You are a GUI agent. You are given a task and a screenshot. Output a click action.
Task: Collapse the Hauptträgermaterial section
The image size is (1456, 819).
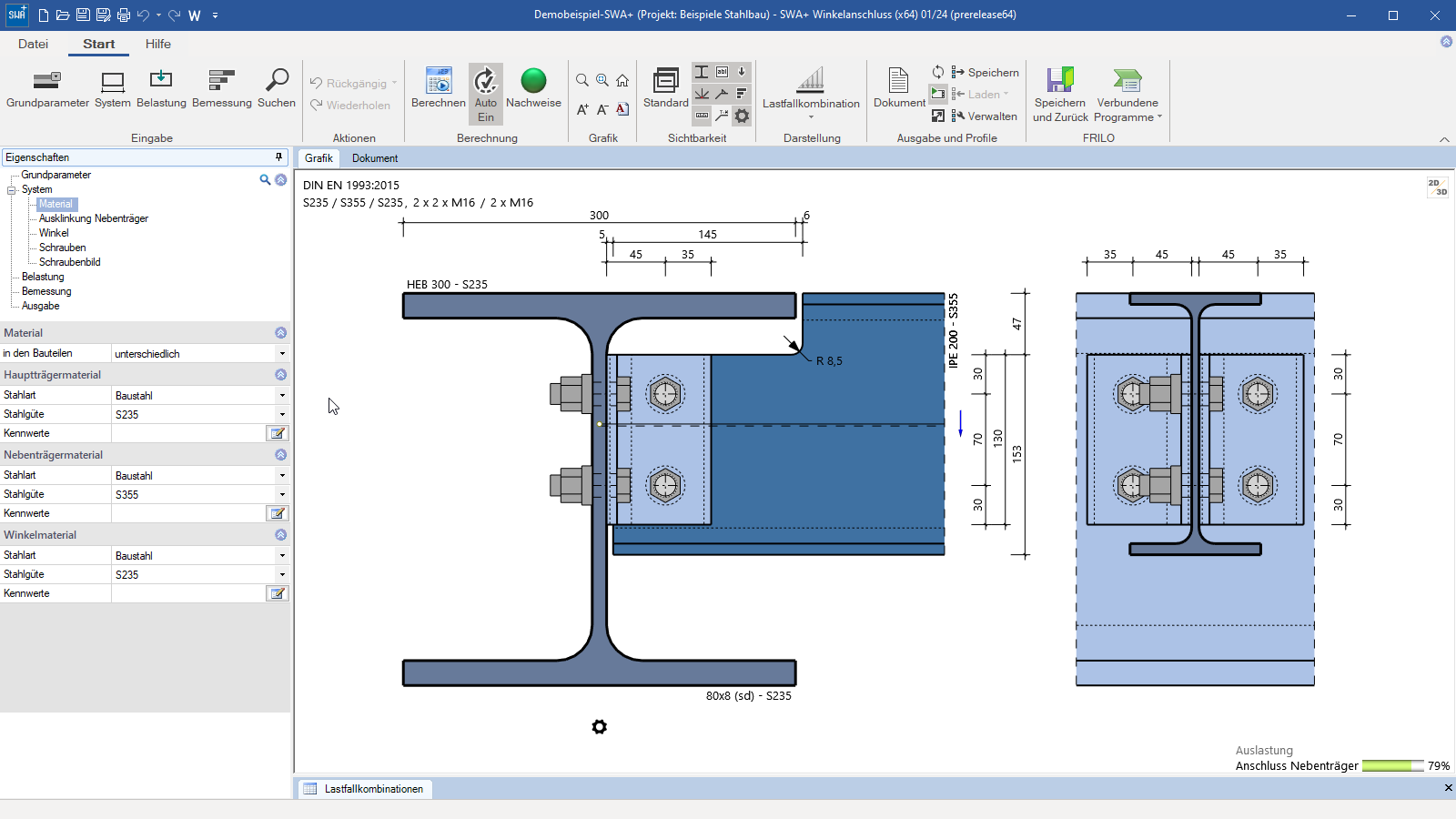point(280,375)
